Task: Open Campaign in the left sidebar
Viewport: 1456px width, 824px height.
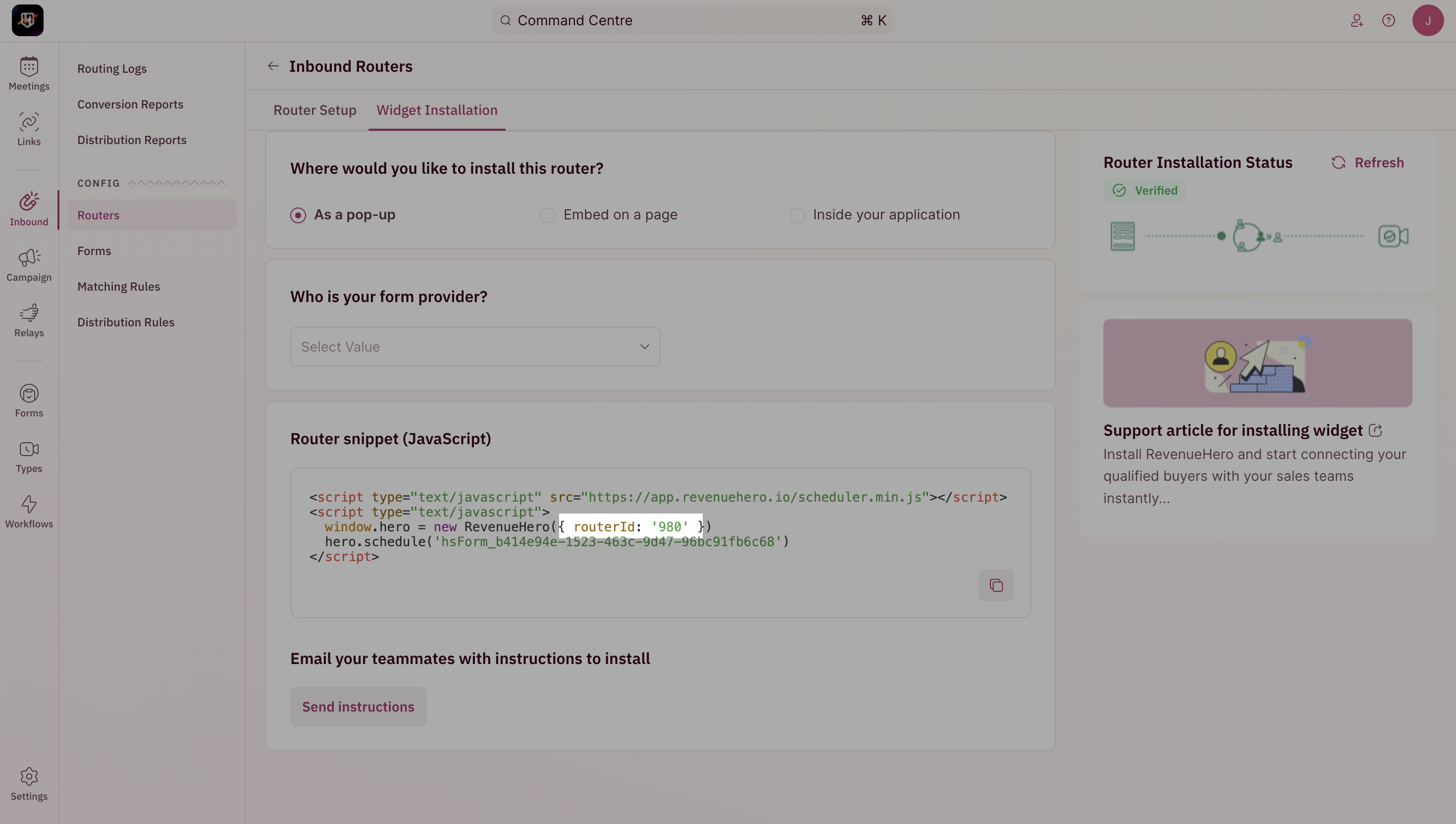Action: (29, 265)
